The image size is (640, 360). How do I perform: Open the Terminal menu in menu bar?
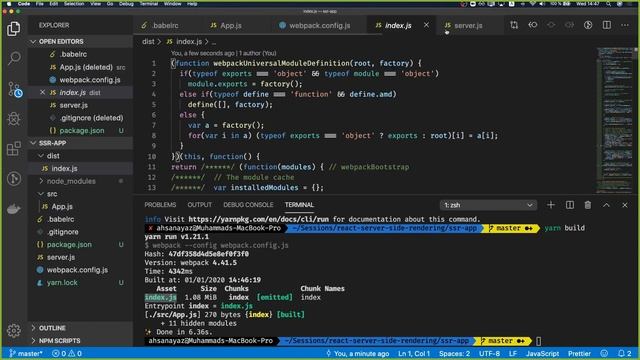click(149, 4)
